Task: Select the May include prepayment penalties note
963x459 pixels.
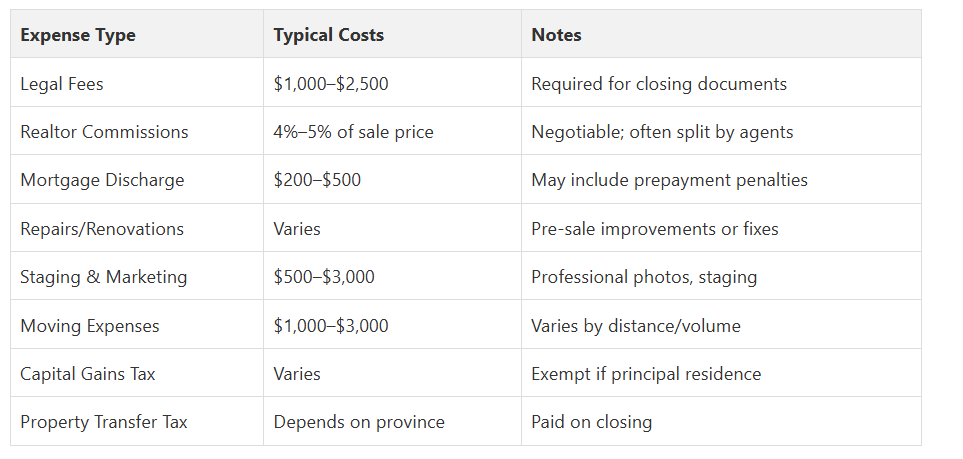Action: [669, 180]
